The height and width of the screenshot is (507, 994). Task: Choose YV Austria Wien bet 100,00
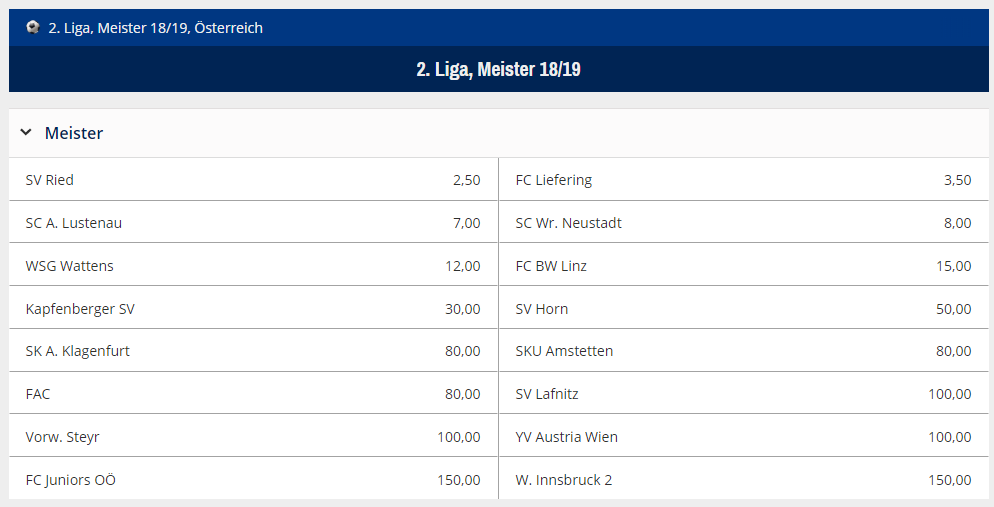point(744,436)
